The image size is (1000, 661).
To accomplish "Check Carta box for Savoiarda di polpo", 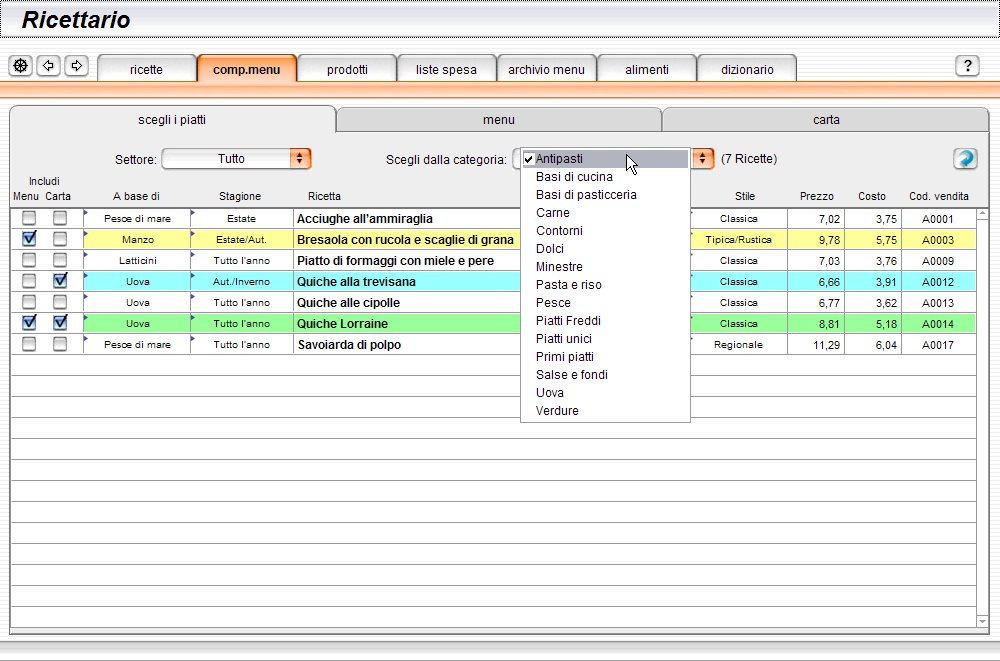I will pos(59,345).
